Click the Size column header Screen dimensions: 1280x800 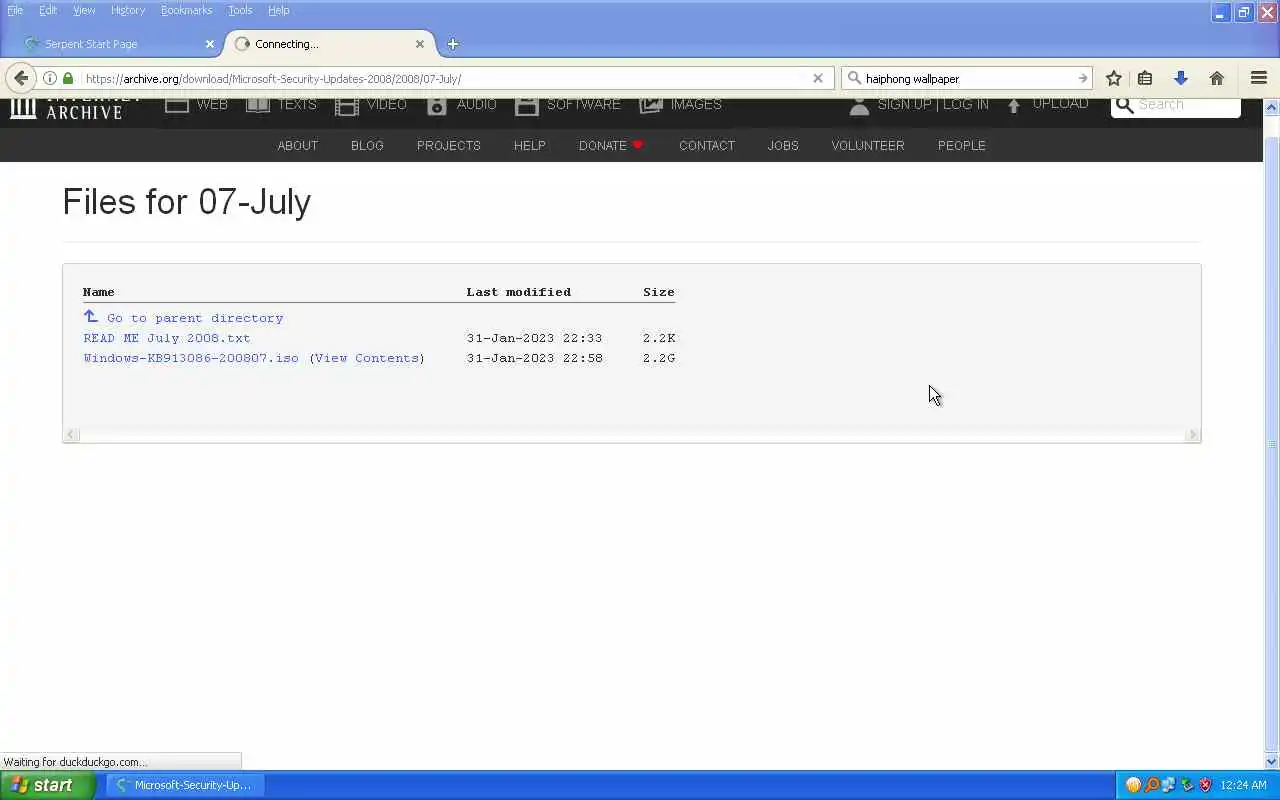pos(659,292)
